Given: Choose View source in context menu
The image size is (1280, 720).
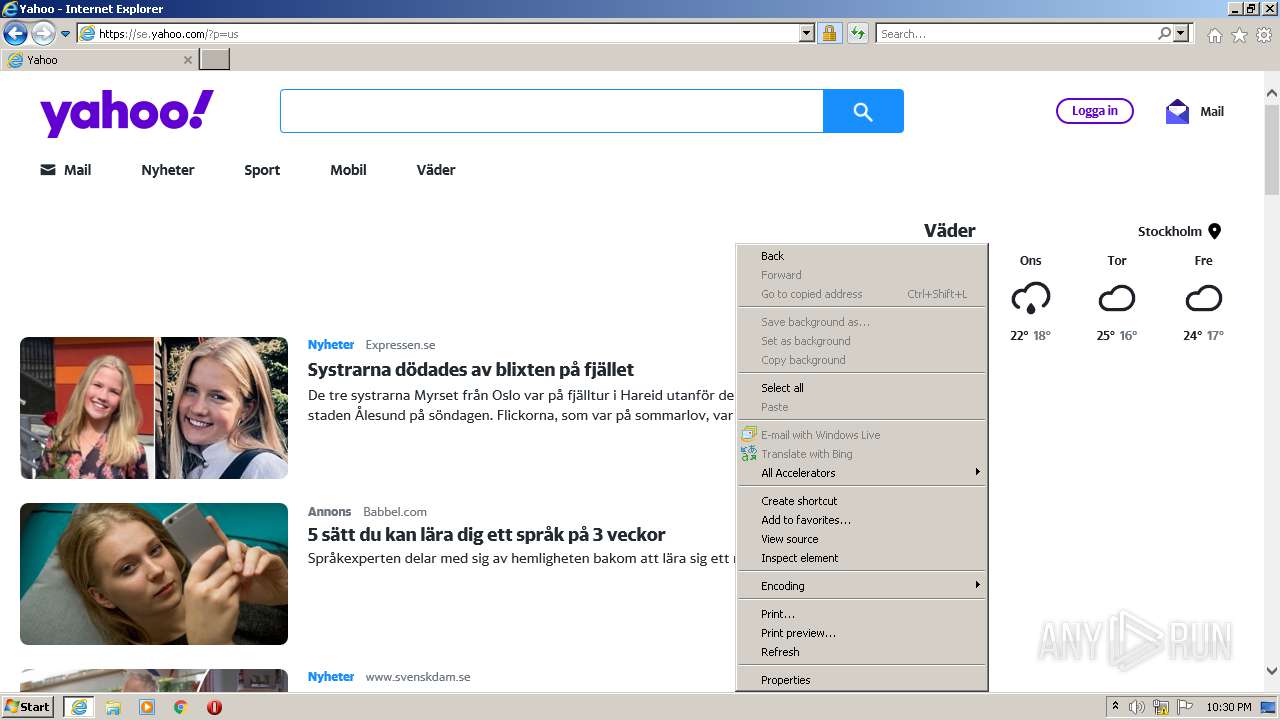Looking at the screenshot, I should tap(862, 539).
